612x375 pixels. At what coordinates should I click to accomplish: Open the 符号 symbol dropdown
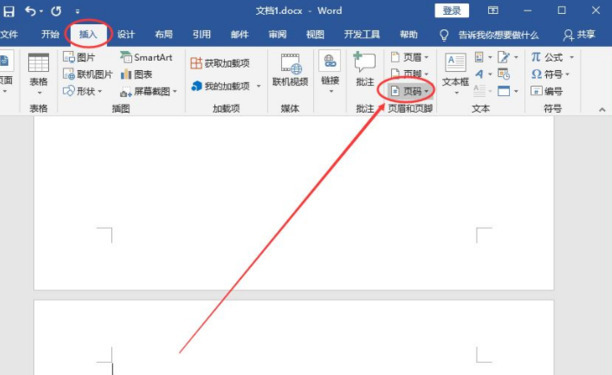[x=550, y=74]
